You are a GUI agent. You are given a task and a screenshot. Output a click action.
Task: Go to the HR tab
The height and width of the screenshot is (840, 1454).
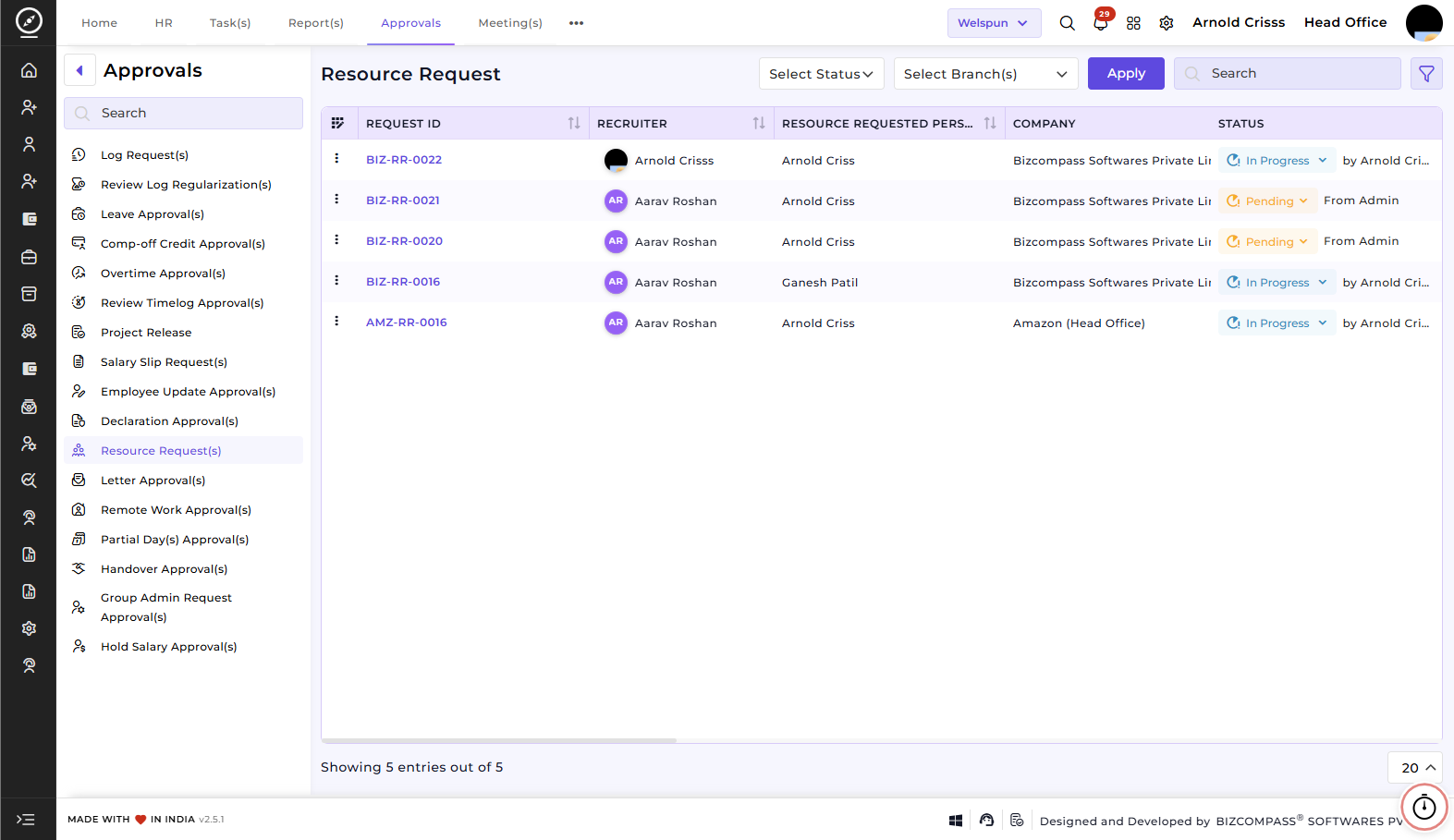tap(164, 23)
